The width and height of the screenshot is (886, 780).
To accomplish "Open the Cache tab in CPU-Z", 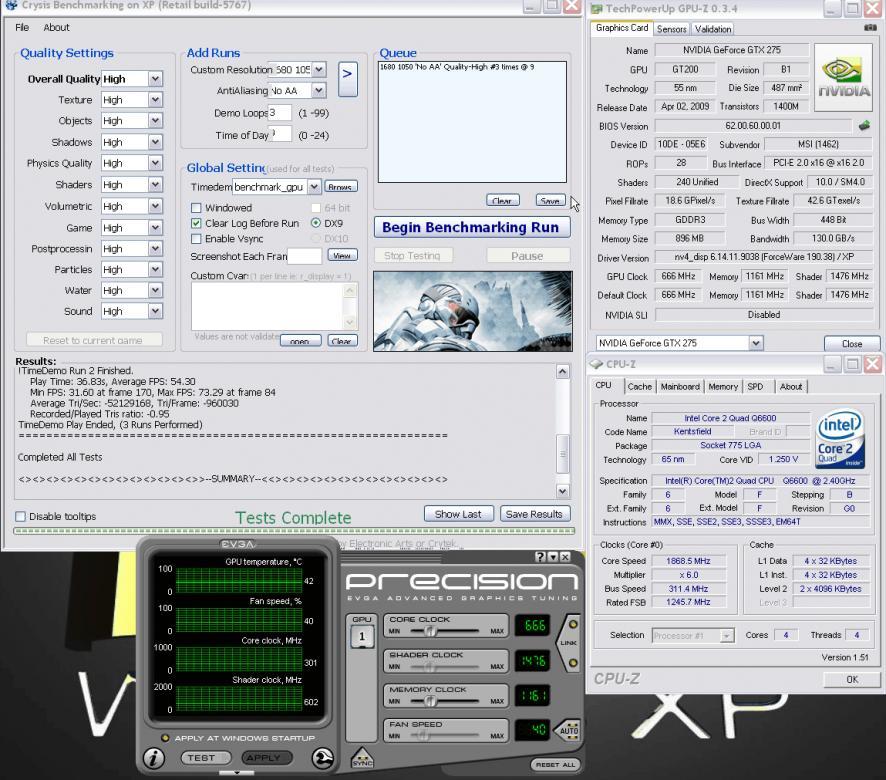I will pos(640,387).
